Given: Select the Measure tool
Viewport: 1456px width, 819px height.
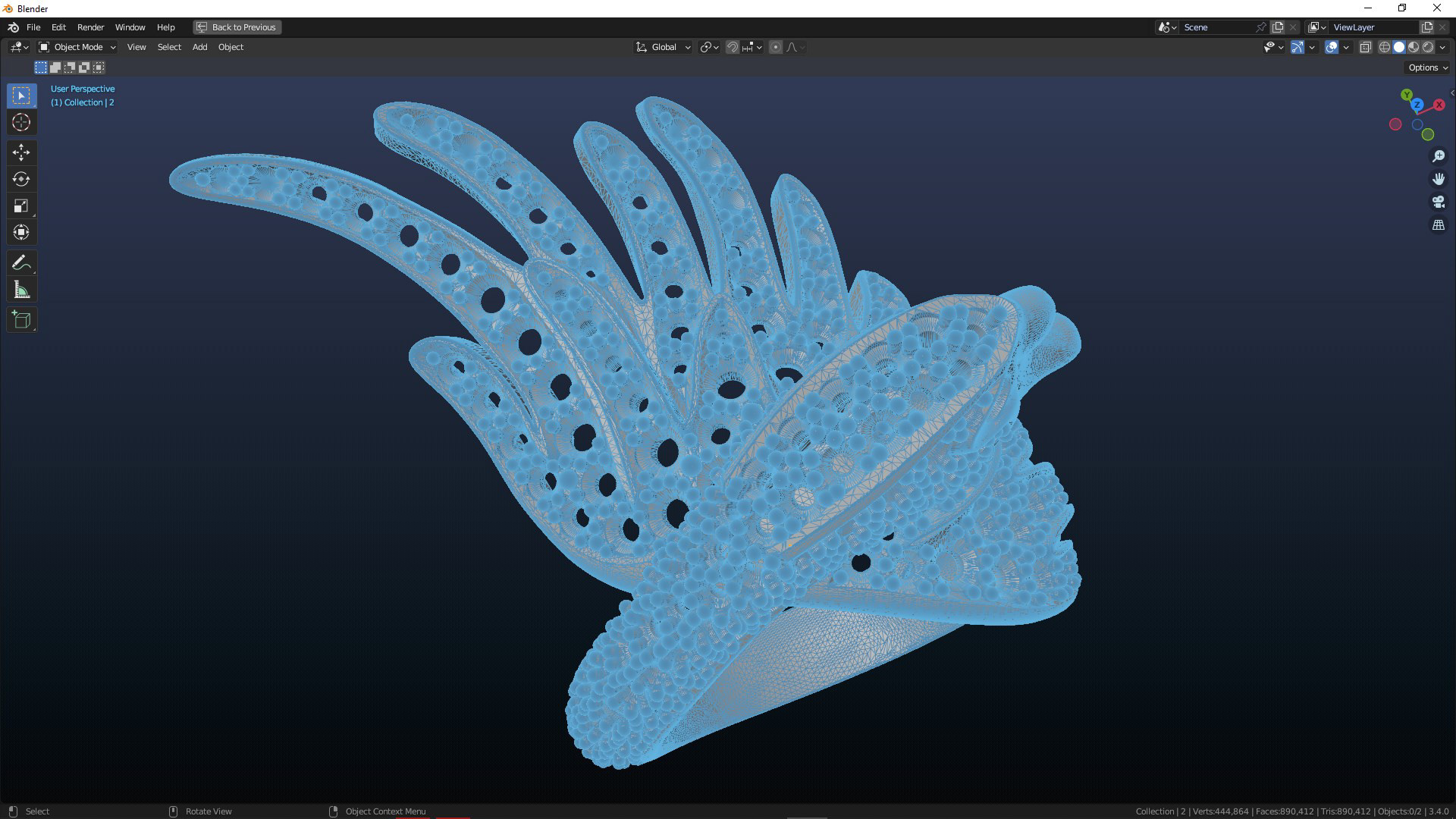Looking at the screenshot, I should (x=21, y=290).
